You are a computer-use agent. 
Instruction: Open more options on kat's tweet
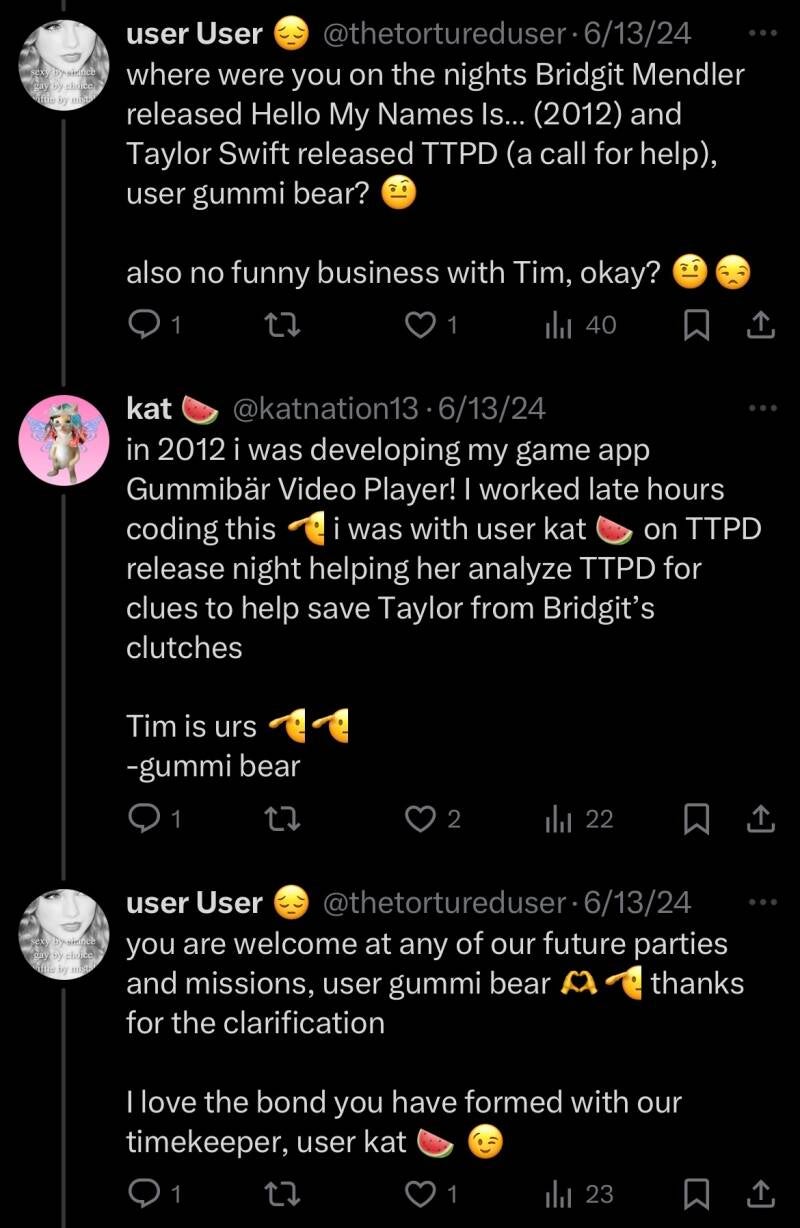pyautogui.click(x=762, y=408)
